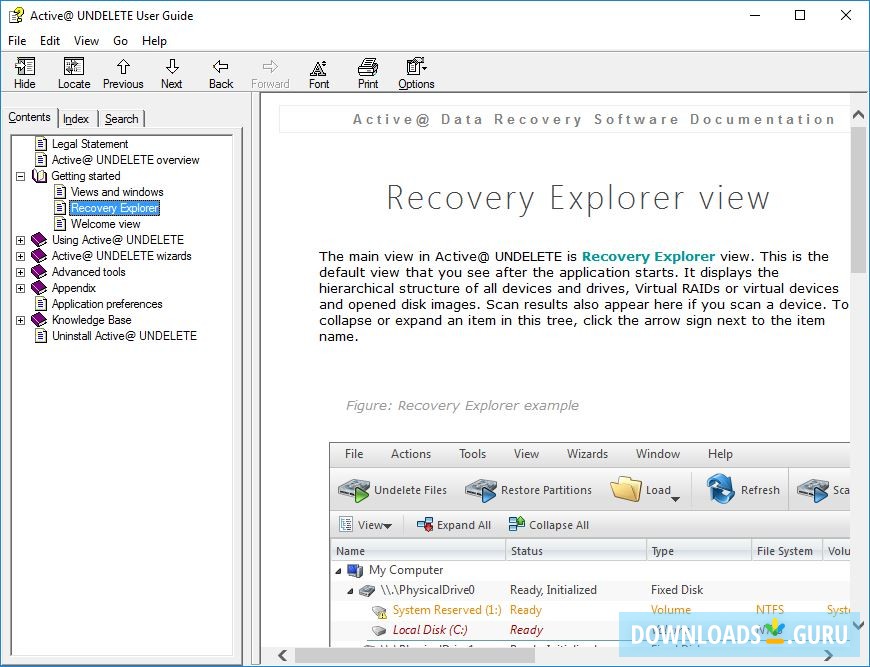Screen dimensions: 870x667
Task: Go to Next topic
Action: 171,73
